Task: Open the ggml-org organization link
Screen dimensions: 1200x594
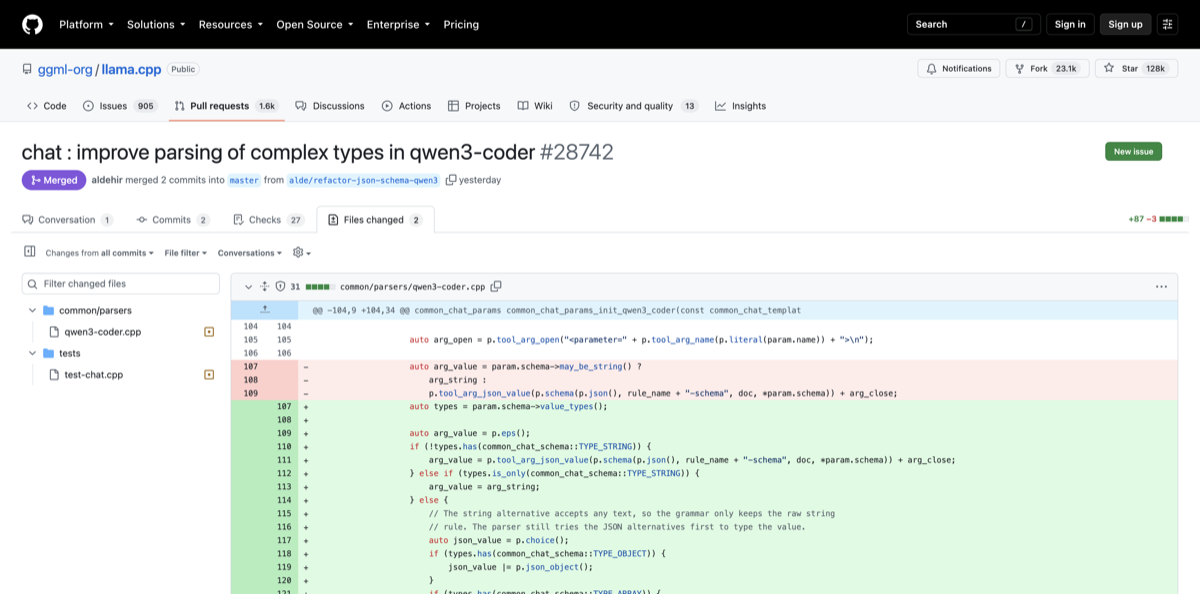Action: click(x=66, y=69)
